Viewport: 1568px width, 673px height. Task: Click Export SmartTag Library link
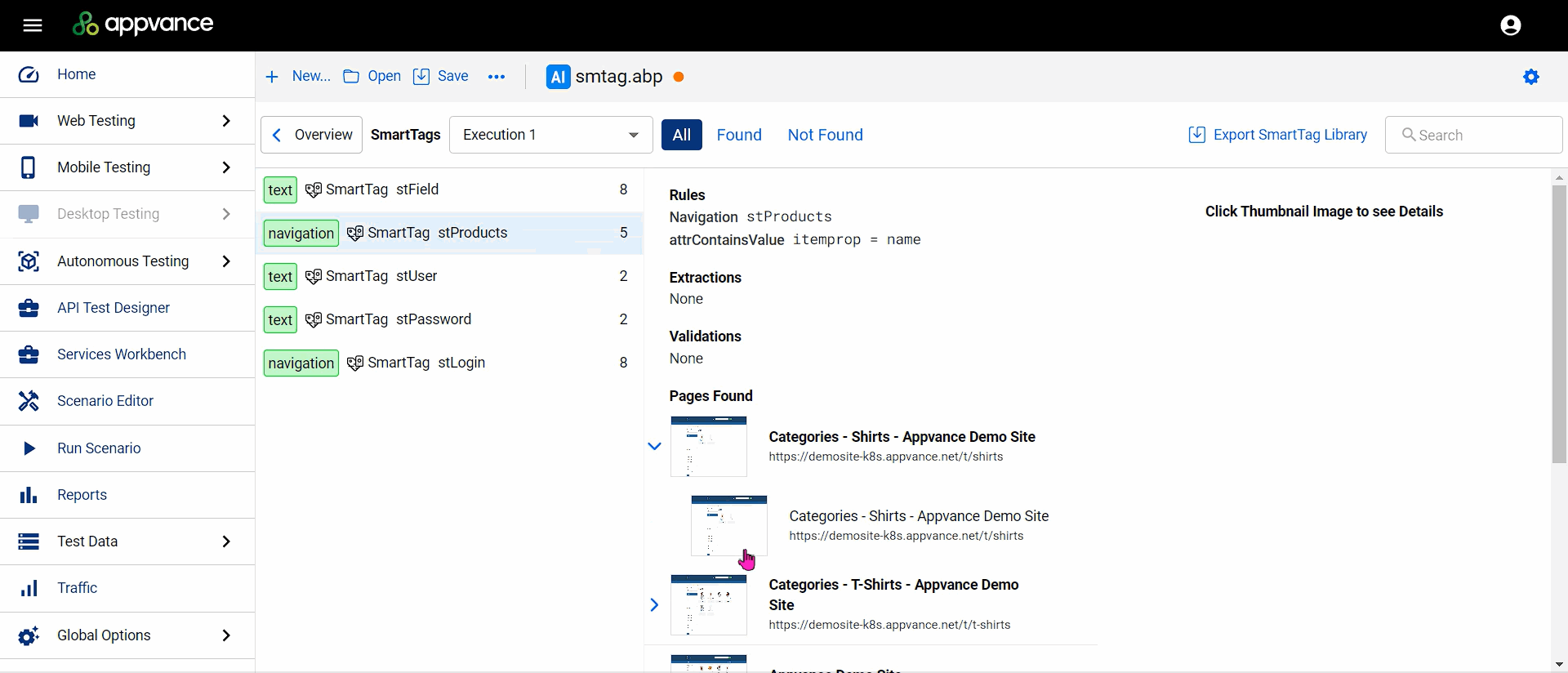pos(1290,135)
